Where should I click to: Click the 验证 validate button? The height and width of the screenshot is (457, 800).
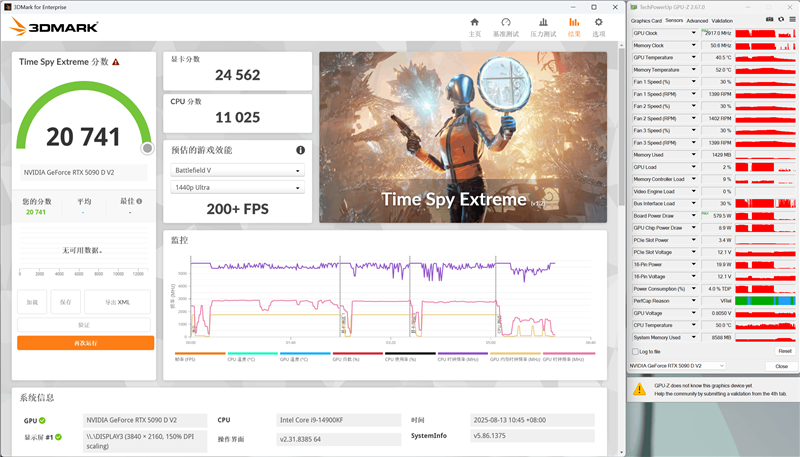(84, 325)
